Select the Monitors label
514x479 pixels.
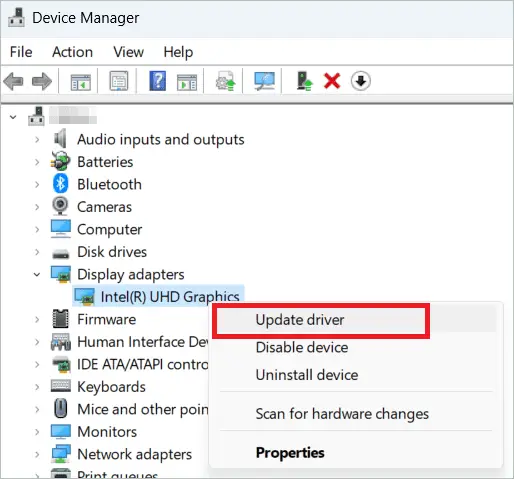[x=107, y=432]
